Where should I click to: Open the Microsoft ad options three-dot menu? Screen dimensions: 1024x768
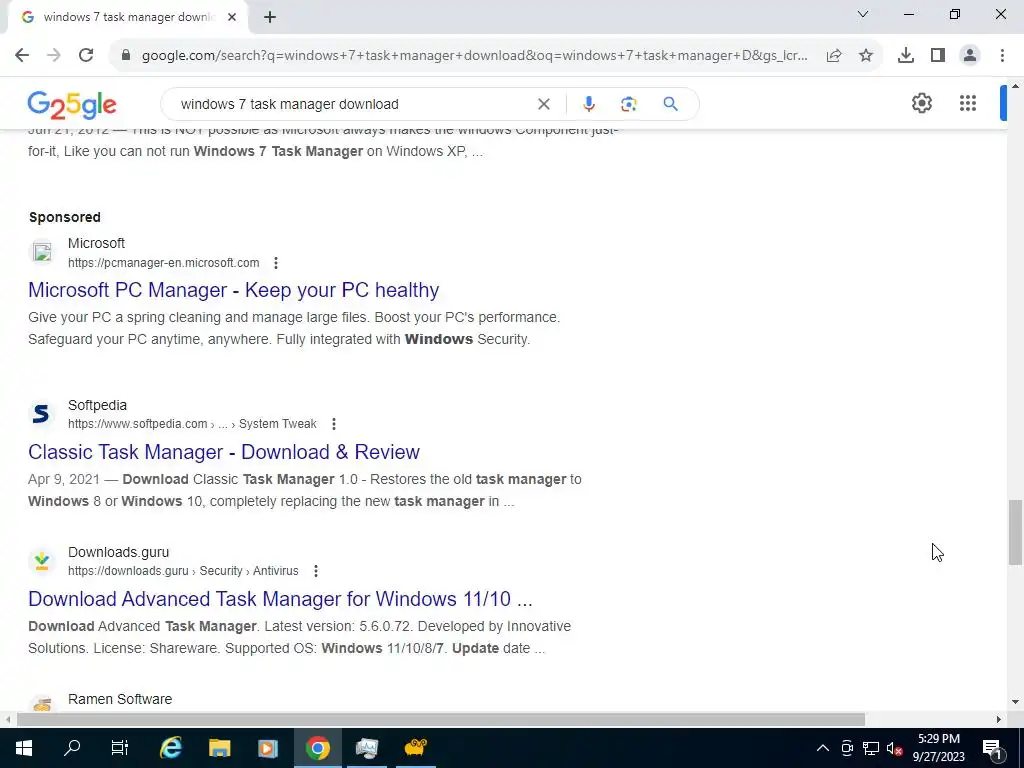276,263
